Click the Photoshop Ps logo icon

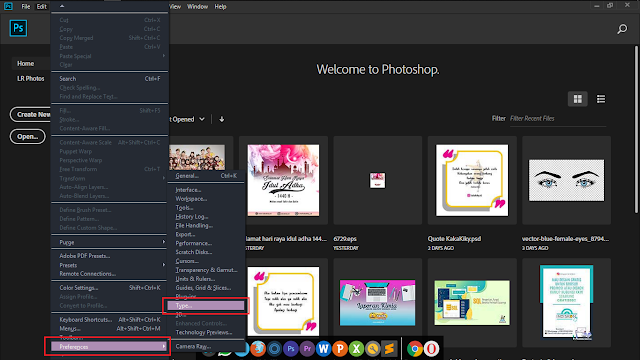pos(18,28)
